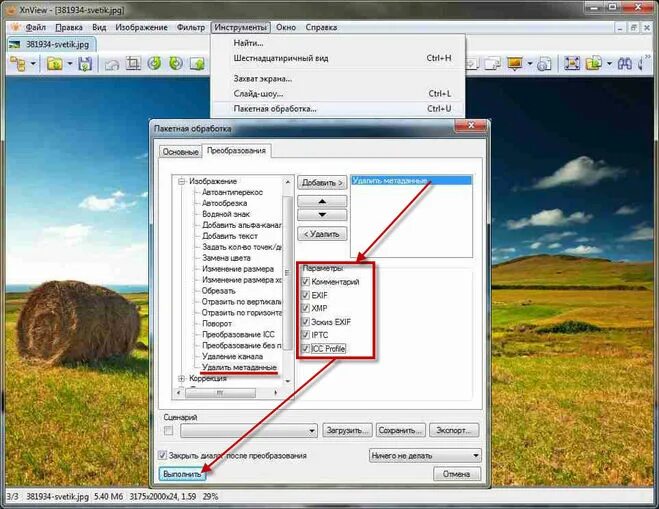This screenshot has width=659, height=509.
Task: Open dropdown arrow next to convert icon
Action: click(609, 64)
